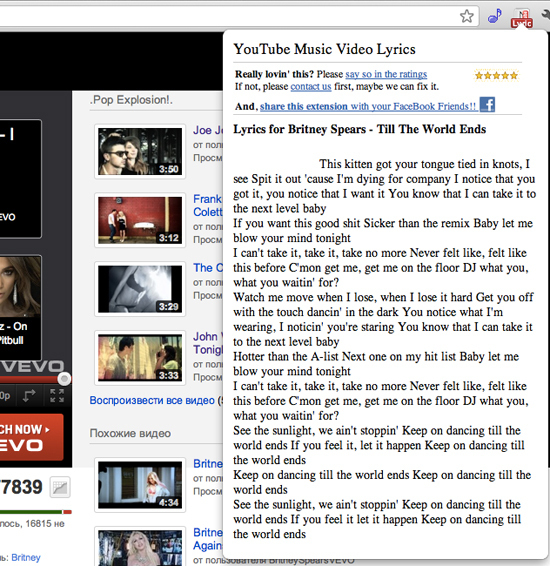This screenshot has width=550, height=566.
Task: Open the Joe J… video title link
Action: (208, 130)
